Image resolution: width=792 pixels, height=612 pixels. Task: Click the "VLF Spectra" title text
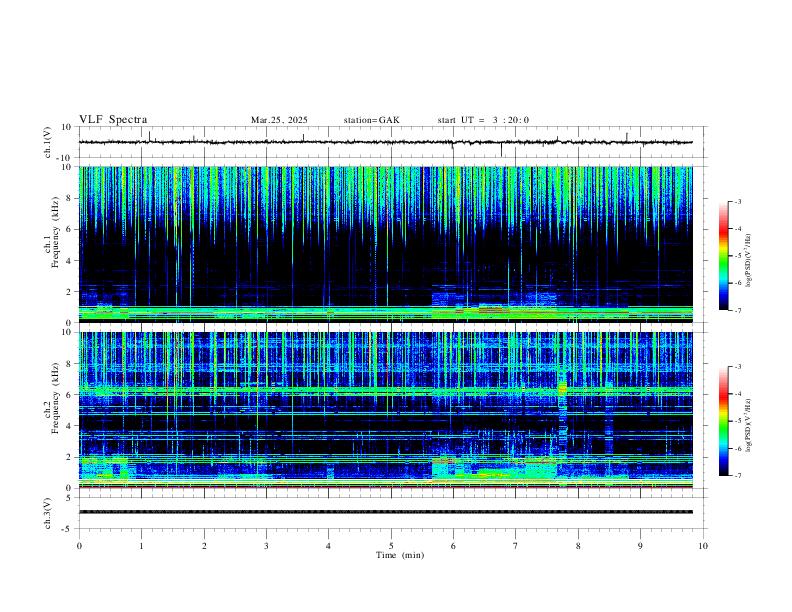pos(113,120)
